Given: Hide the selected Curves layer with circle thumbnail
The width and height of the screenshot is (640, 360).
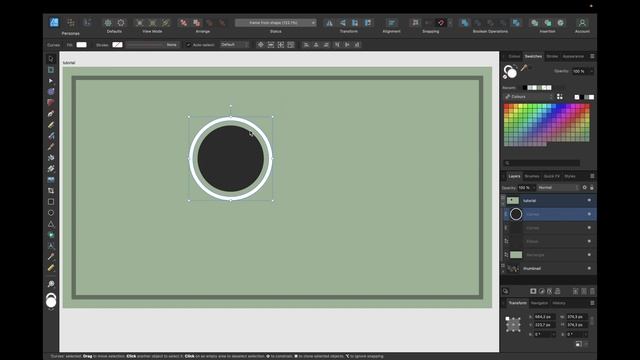Looking at the screenshot, I should (x=589, y=214).
